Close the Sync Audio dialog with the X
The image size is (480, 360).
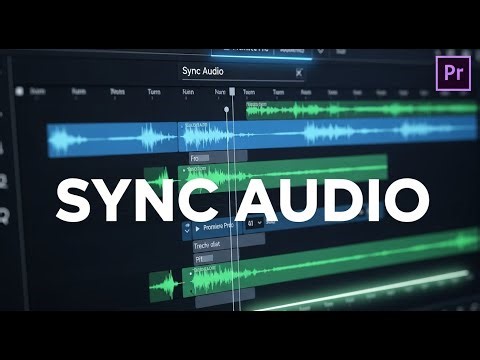point(299,72)
